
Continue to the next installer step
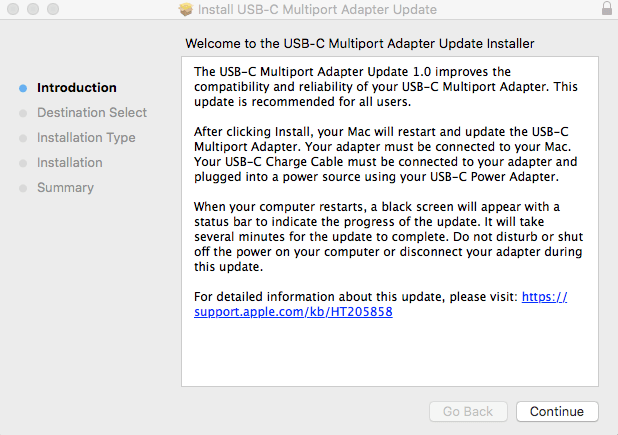[x=557, y=411]
